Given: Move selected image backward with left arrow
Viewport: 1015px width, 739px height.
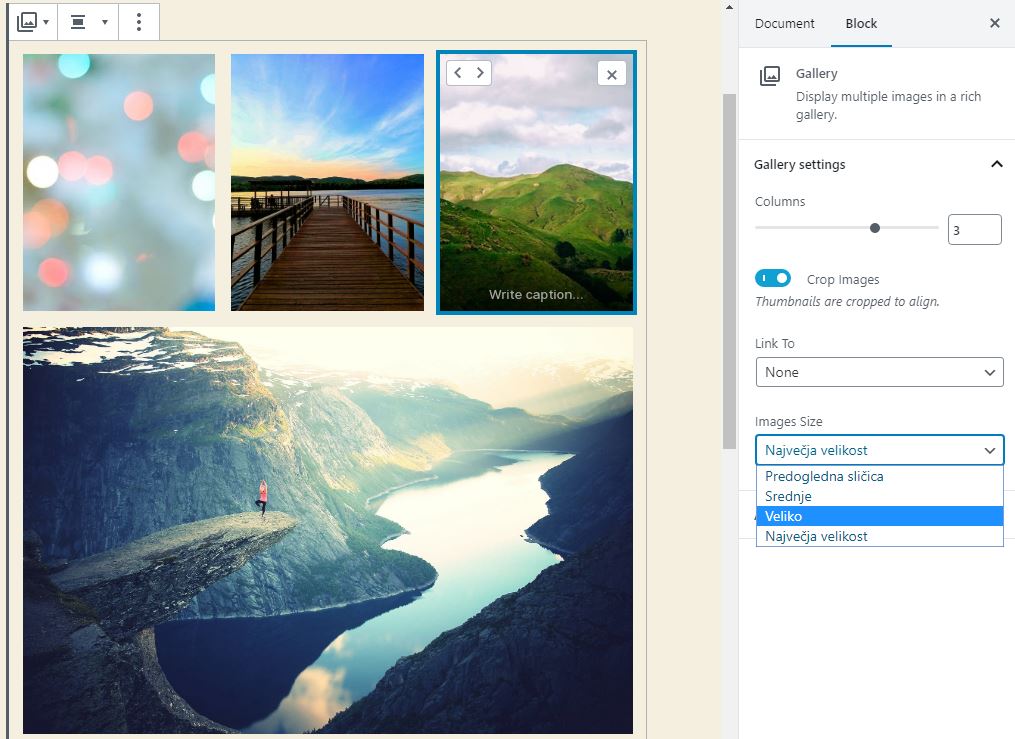Looking at the screenshot, I should [457, 73].
